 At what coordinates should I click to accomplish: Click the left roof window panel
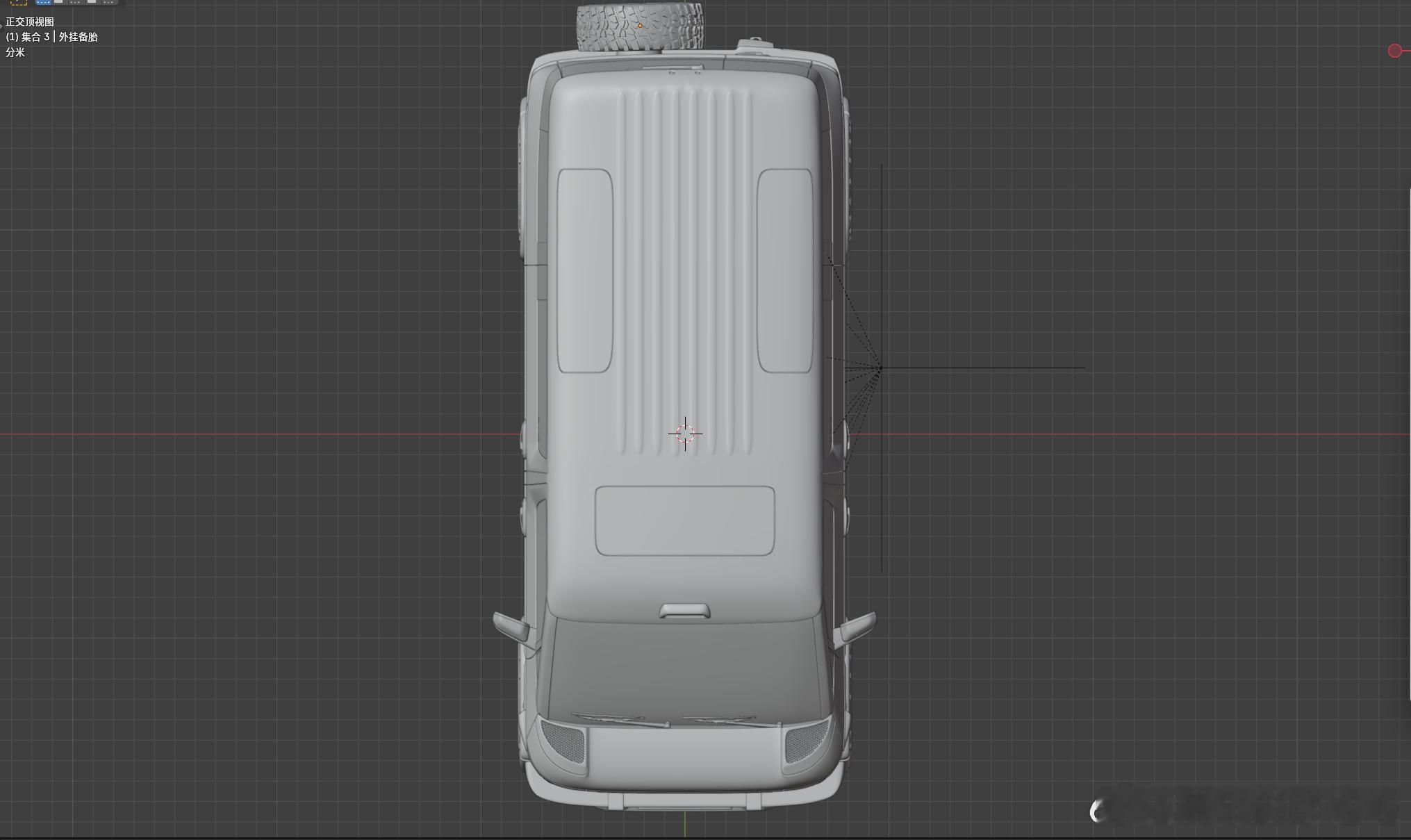(584, 270)
